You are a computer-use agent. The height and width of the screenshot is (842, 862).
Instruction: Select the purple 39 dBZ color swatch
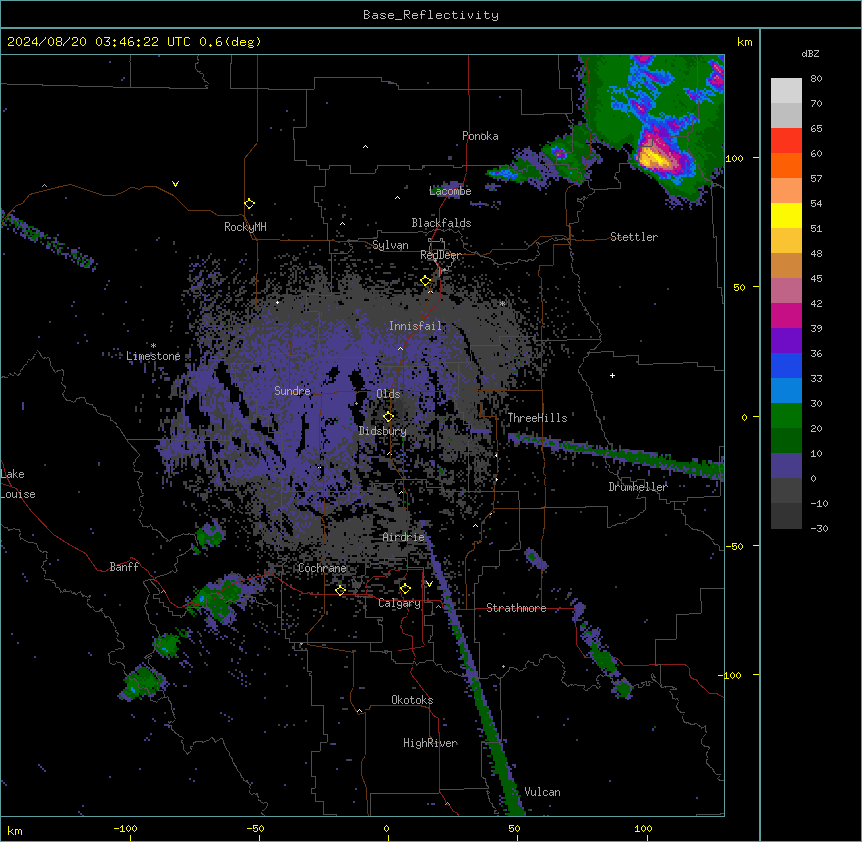[x=786, y=341]
